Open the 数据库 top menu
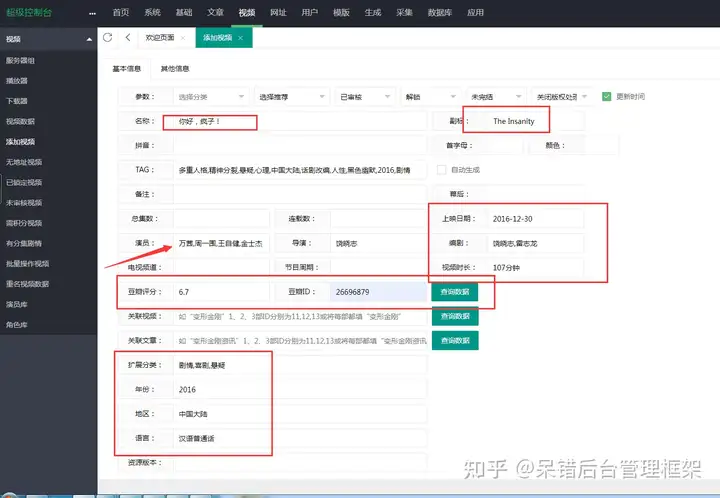The height and width of the screenshot is (498, 720). (x=440, y=12)
